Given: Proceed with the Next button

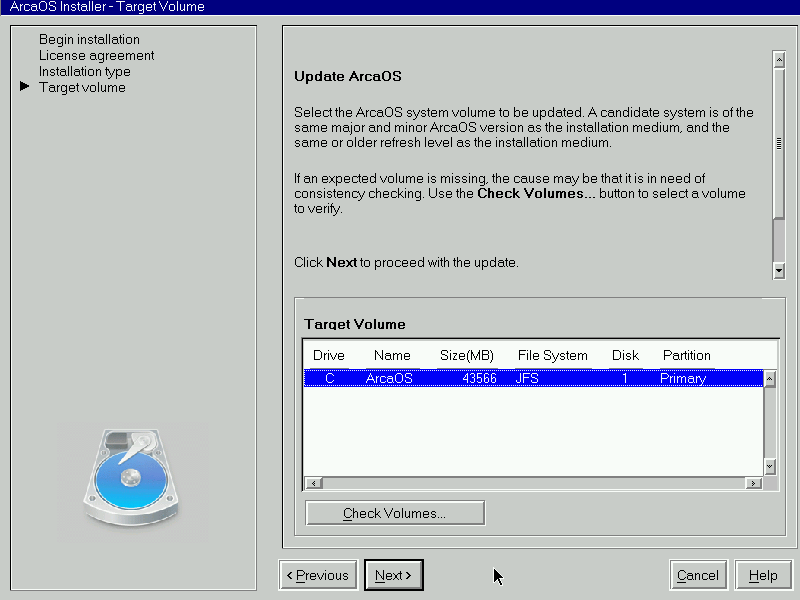Looking at the screenshot, I should click(x=393, y=575).
